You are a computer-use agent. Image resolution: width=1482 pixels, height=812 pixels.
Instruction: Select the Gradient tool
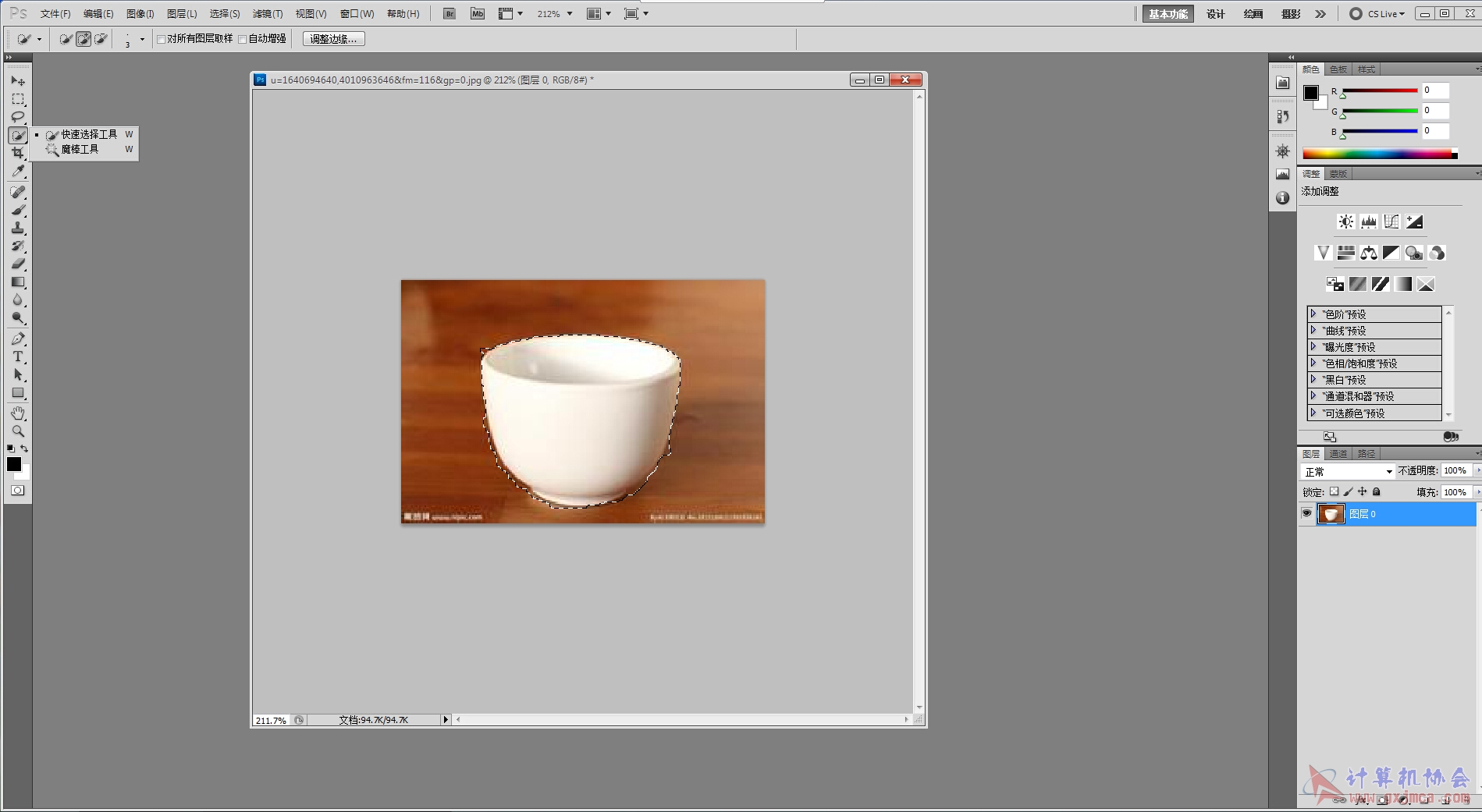(x=18, y=282)
